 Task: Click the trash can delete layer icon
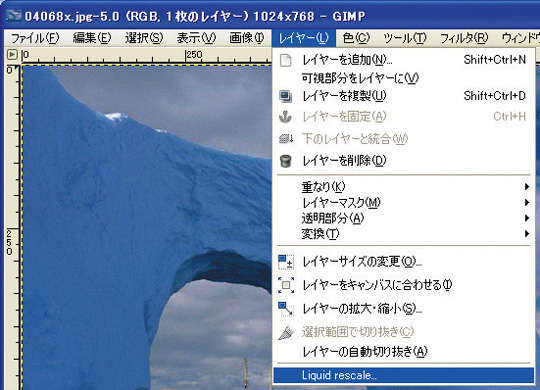tap(286, 161)
